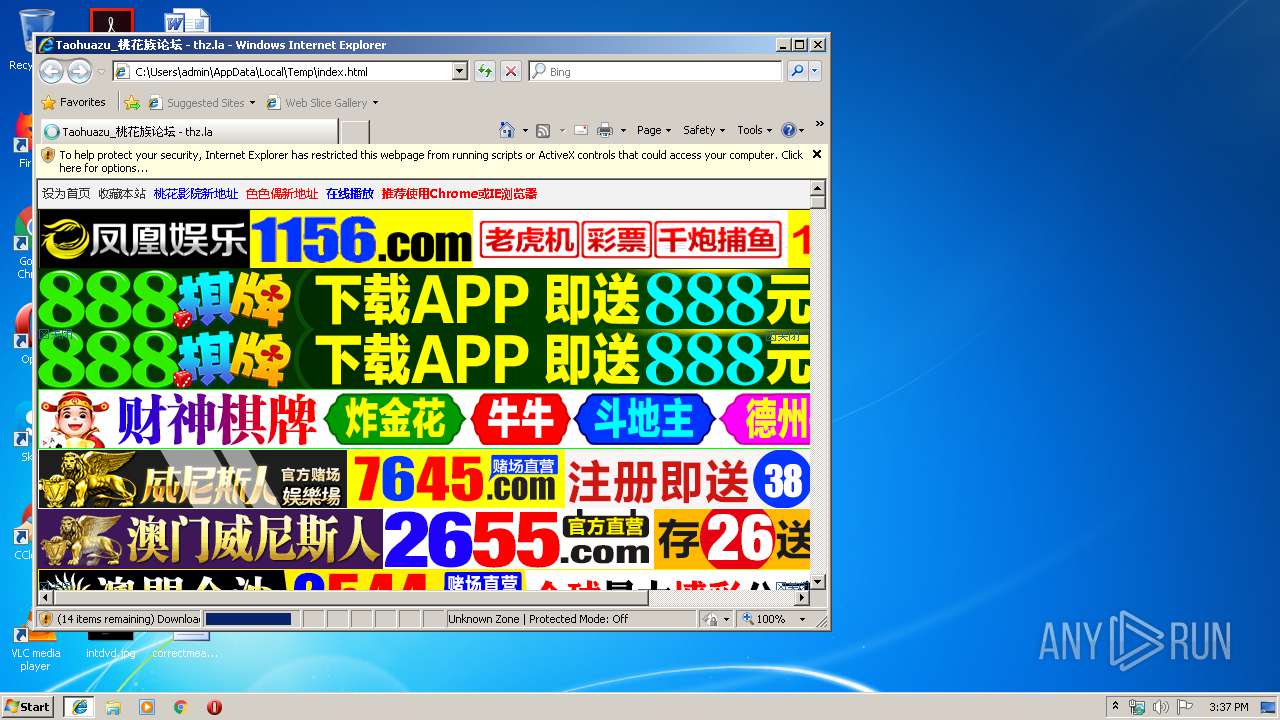The image size is (1280, 720).
Task: Print page with printer icon
Action: click(x=604, y=130)
